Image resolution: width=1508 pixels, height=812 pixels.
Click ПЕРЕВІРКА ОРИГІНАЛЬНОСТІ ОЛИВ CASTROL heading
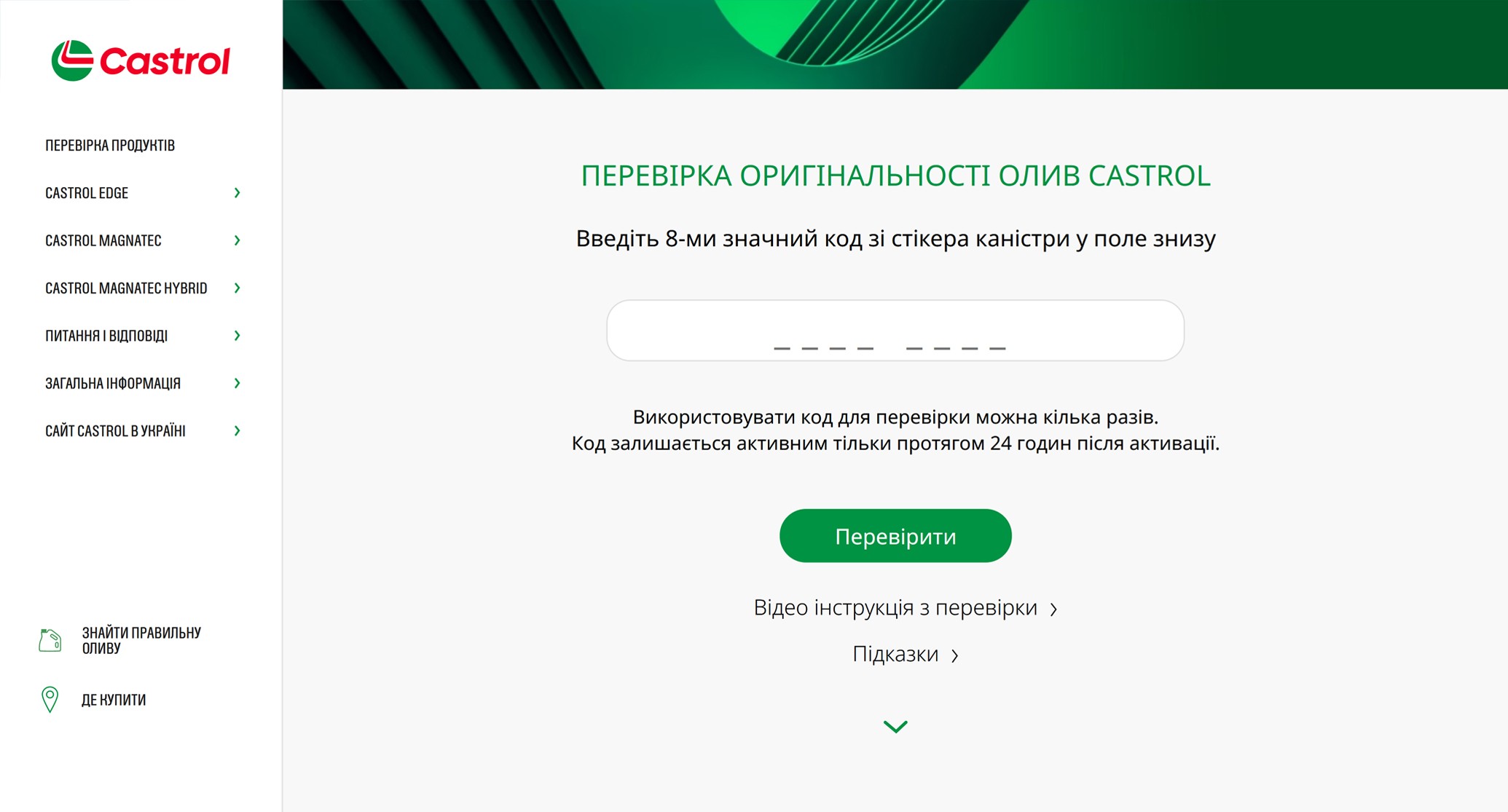click(x=895, y=176)
